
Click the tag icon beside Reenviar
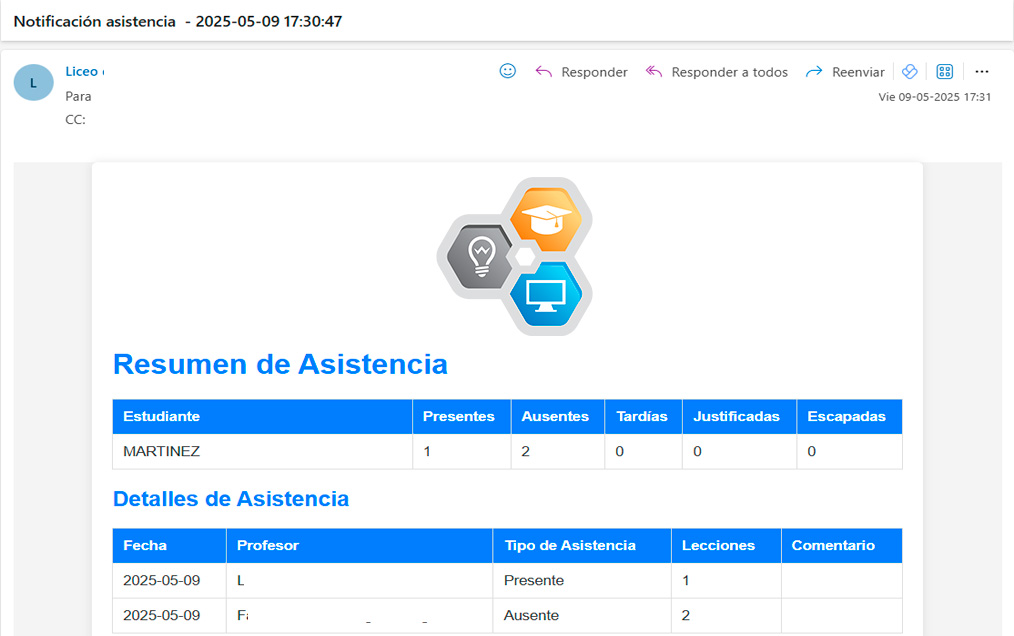point(910,71)
